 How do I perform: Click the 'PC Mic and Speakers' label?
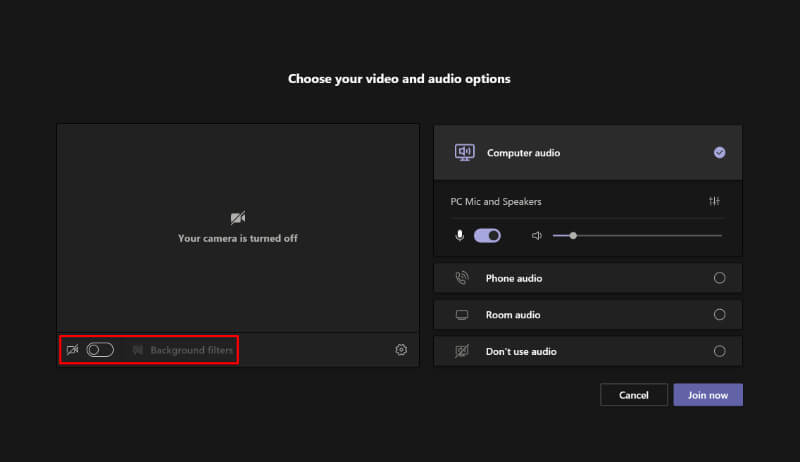point(496,201)
